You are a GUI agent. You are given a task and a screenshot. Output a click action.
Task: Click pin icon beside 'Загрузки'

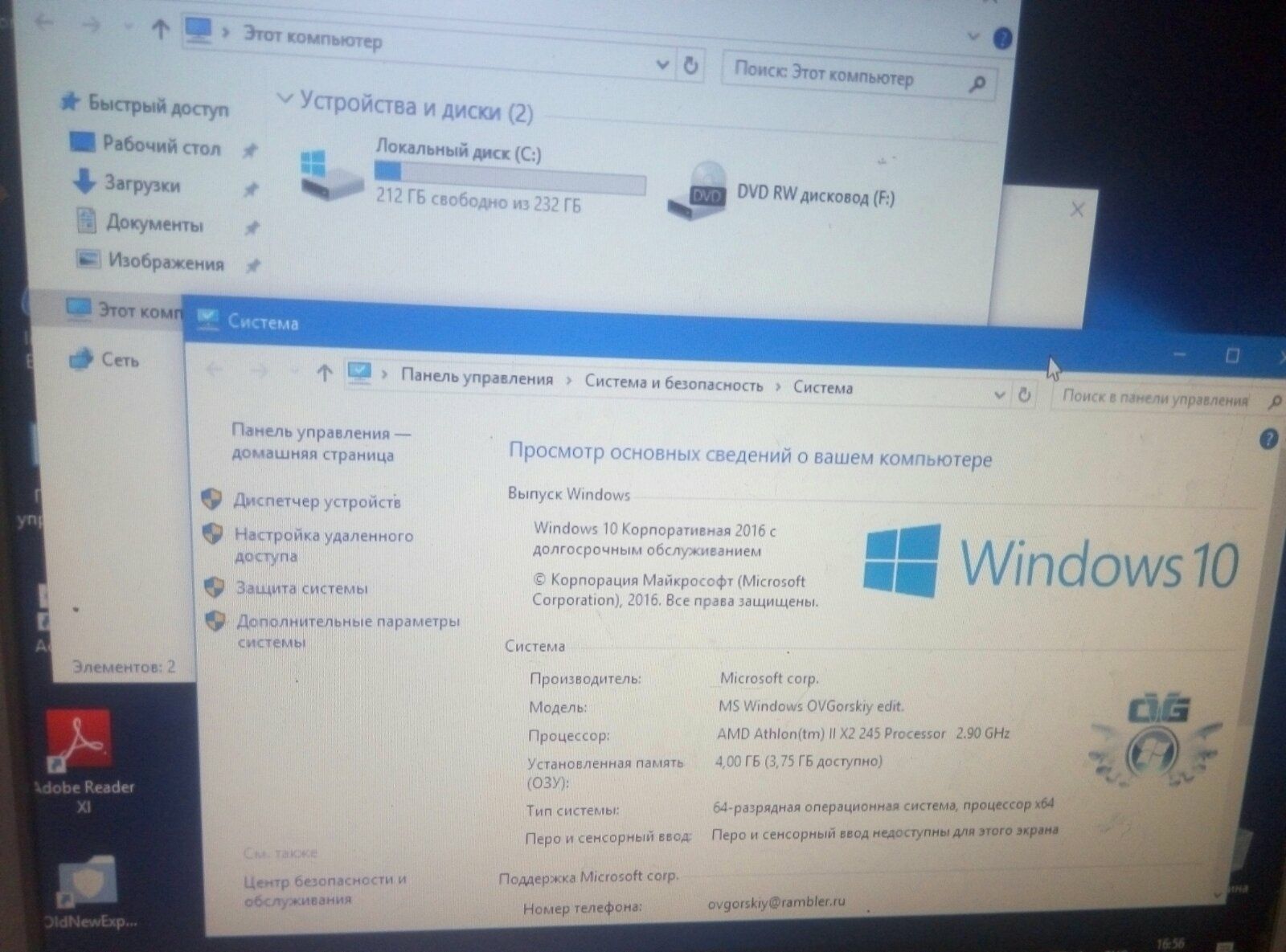tap(251, 190)
